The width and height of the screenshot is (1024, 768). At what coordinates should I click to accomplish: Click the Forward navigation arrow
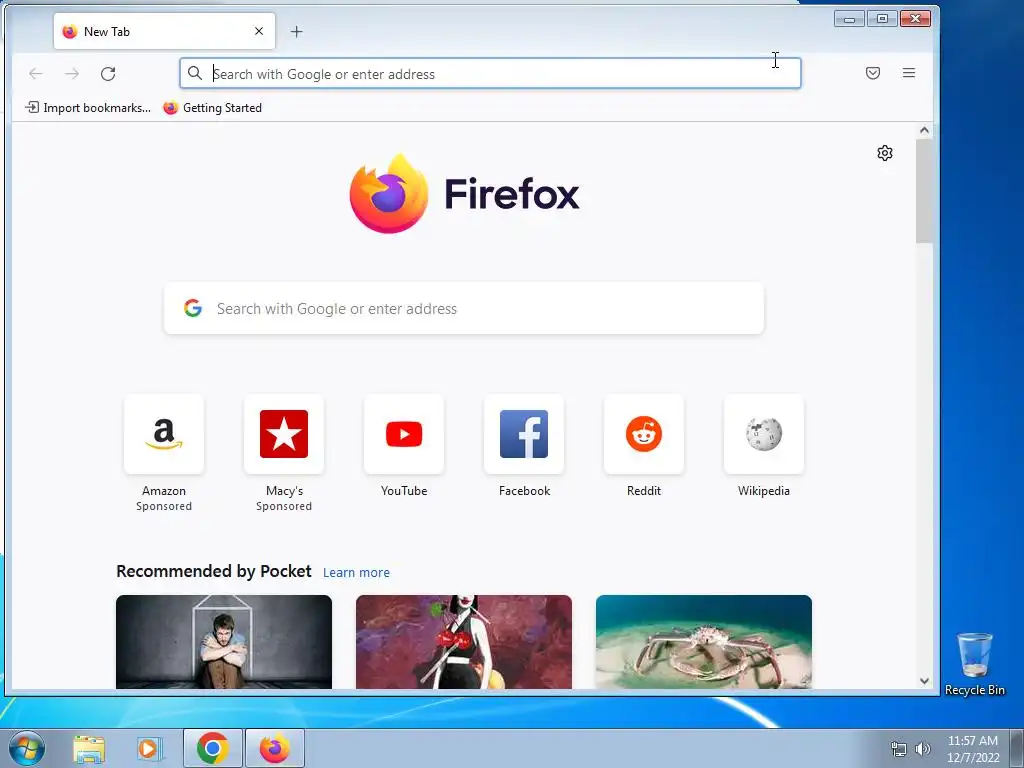click(x=72, y=74)
